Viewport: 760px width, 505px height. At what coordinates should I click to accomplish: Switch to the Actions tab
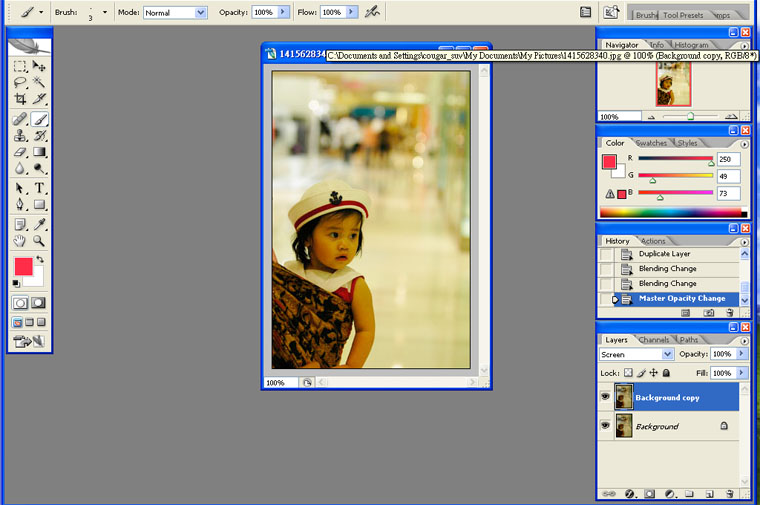click(x=653, y=241)
